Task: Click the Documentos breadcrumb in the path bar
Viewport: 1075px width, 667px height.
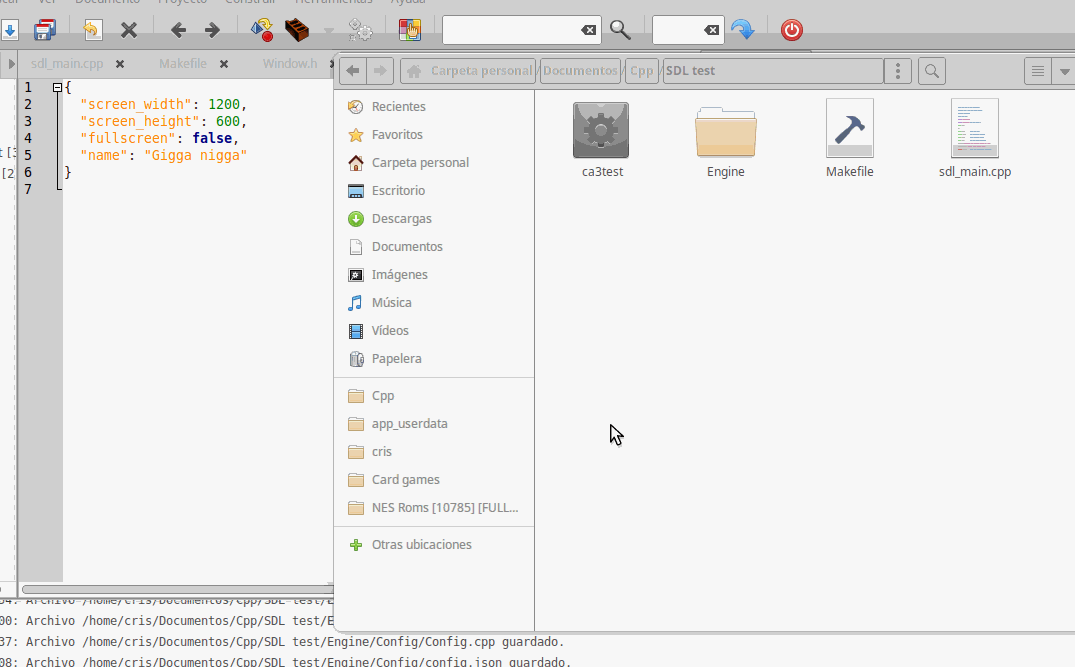Action: click(x=581, y=71)
